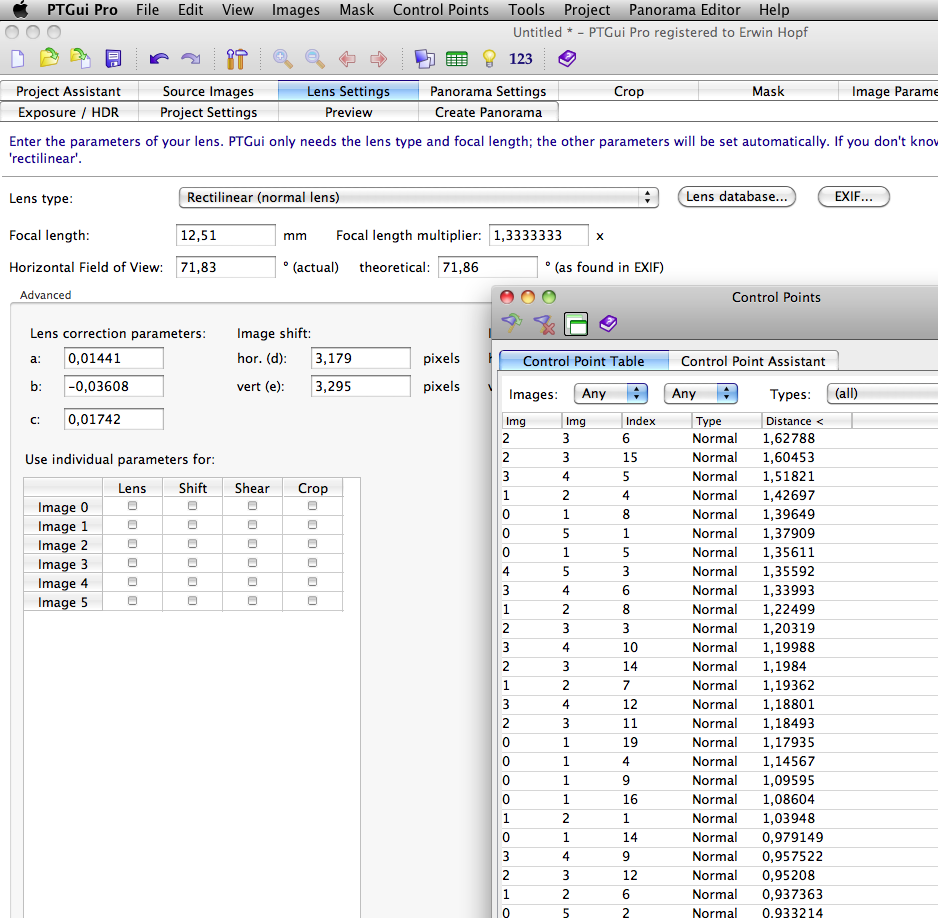938x918 pixels.
Task: Click the 123 numbering toolbar icon
Action: click(x=521, y=59)
